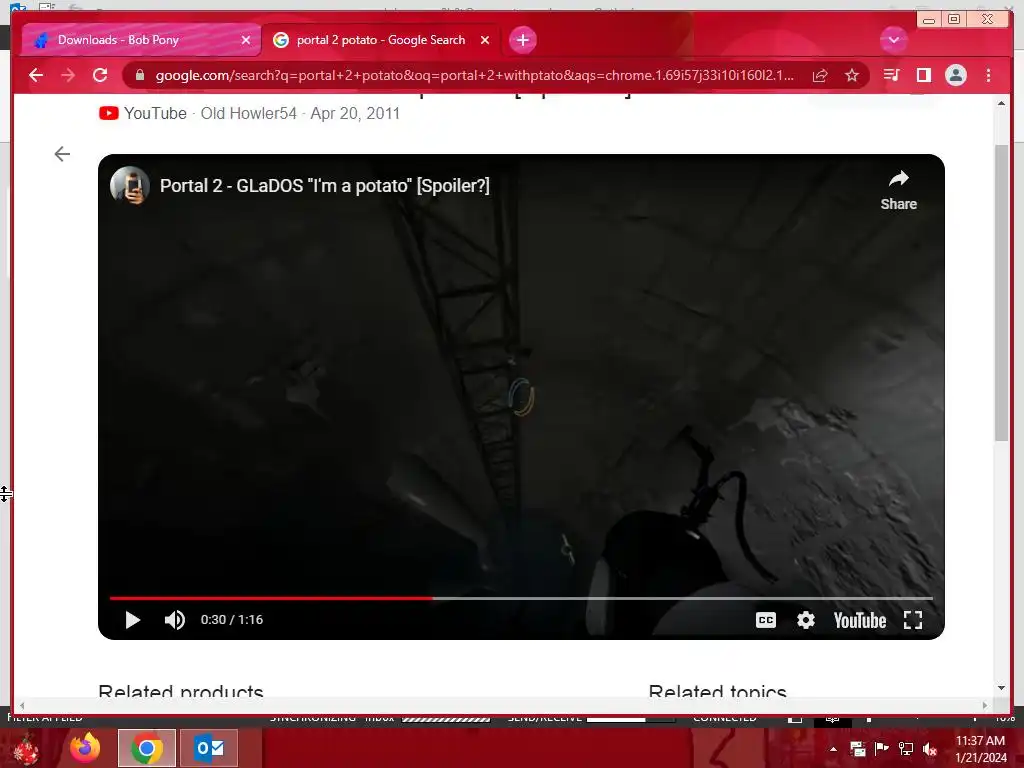Open Chrome's media control icon
This screenshot has height=768, width=1024.
891,75
